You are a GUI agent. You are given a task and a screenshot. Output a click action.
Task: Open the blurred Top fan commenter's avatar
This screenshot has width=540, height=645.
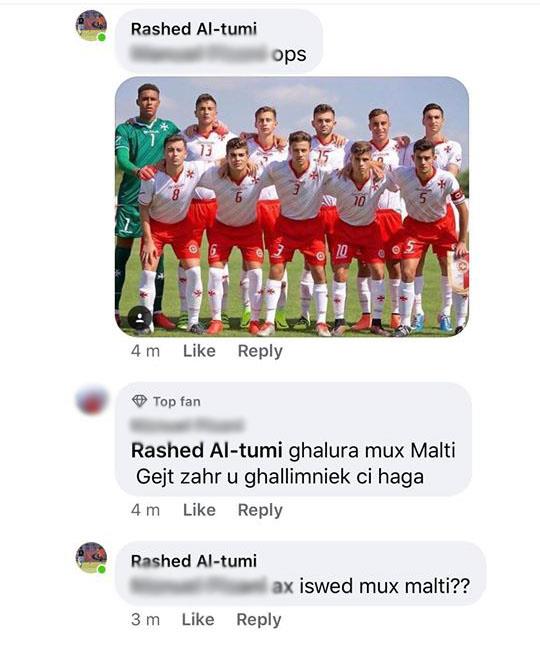pos(91,400)
